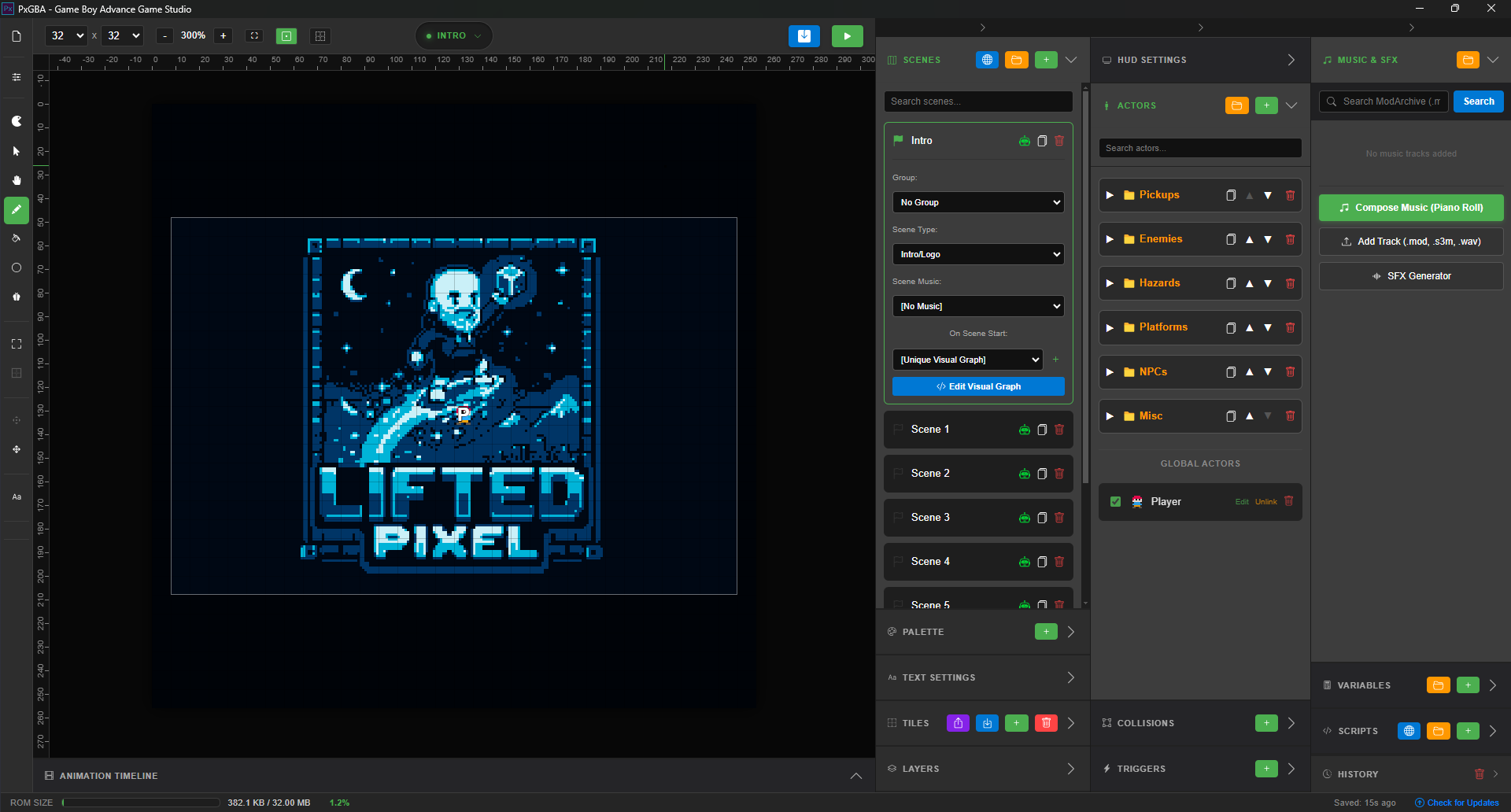Click Edit link for Player actor
1511x812 pixels.
1242,502
